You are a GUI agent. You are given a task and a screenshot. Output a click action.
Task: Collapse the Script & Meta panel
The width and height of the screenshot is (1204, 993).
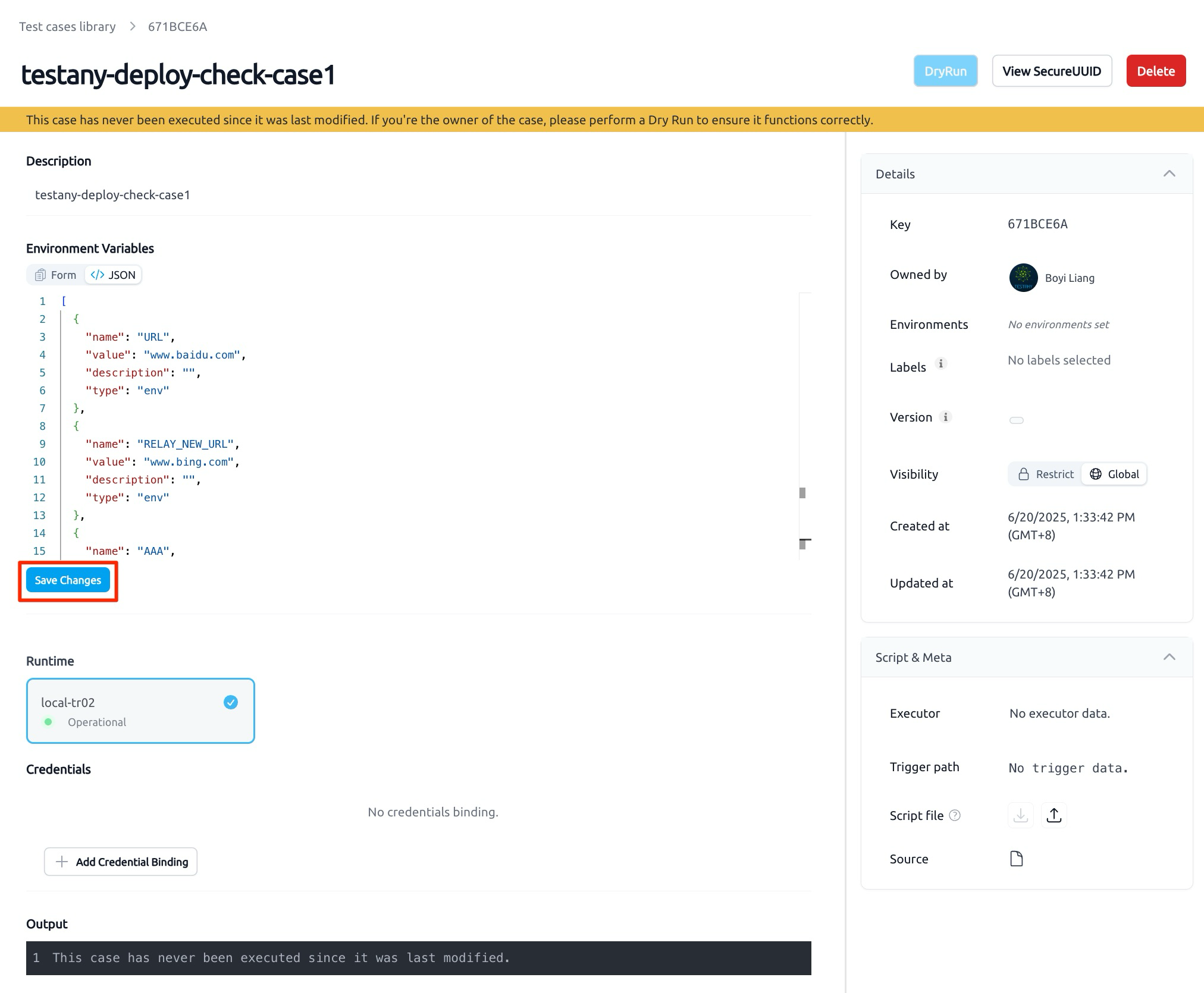(1169, 657)
